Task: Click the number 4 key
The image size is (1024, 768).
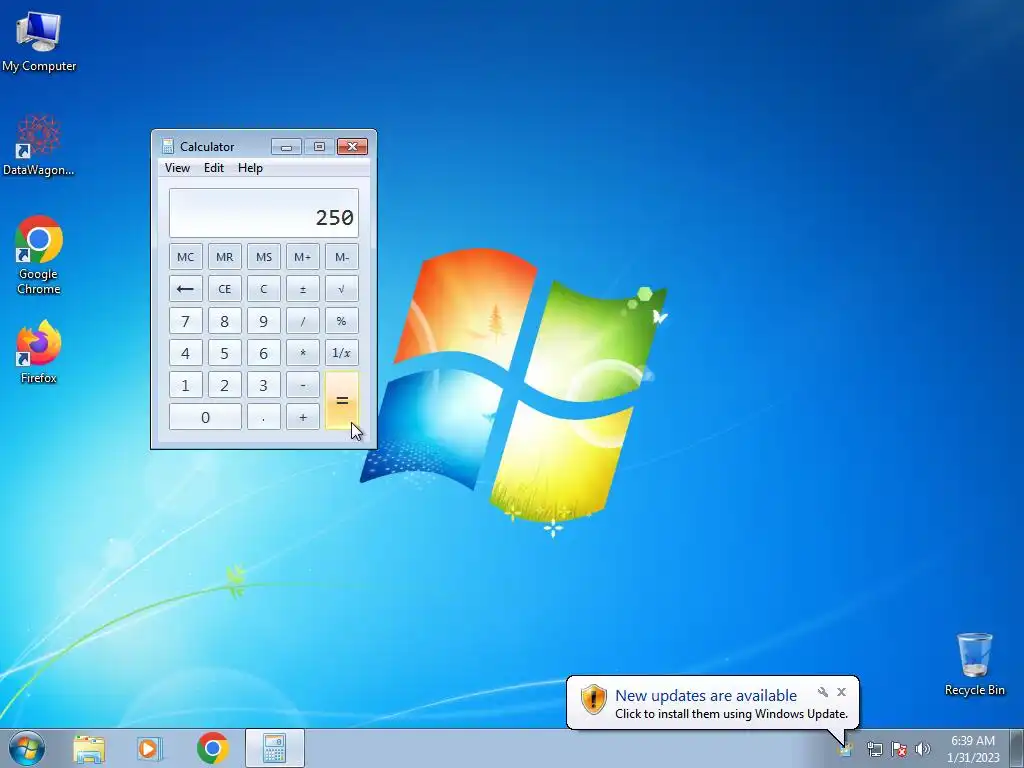Action: (x=185, y=353)
